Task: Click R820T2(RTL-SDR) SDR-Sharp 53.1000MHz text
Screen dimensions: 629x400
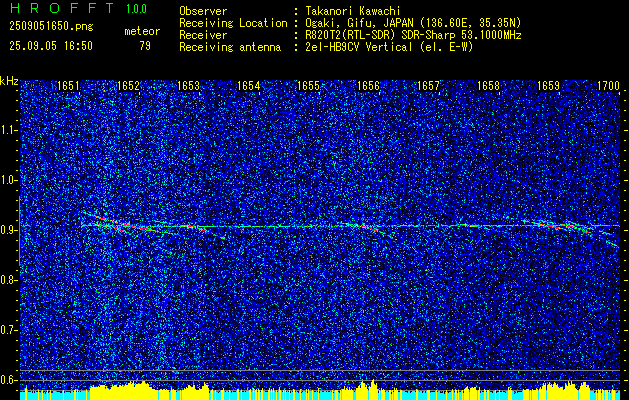Action: (x=413, y=35)
